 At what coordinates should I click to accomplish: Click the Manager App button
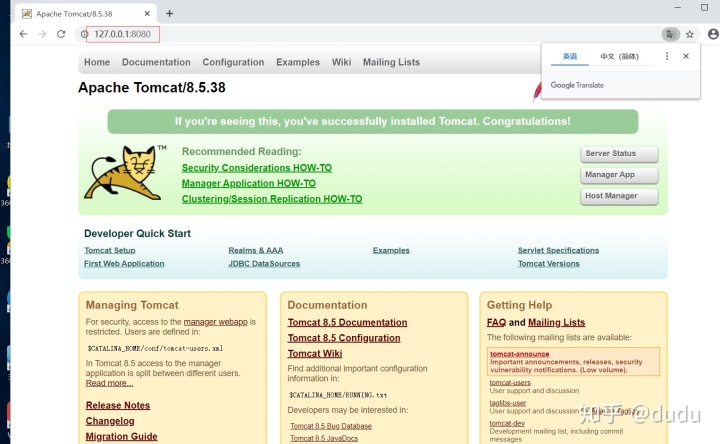(x=619, y=175)
